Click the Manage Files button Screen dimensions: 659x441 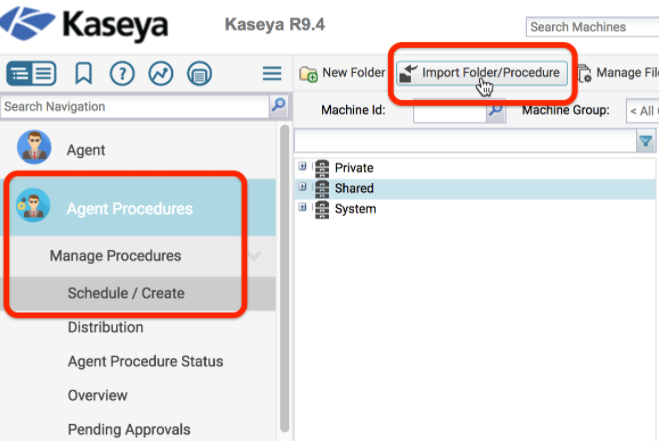point(618,73)
